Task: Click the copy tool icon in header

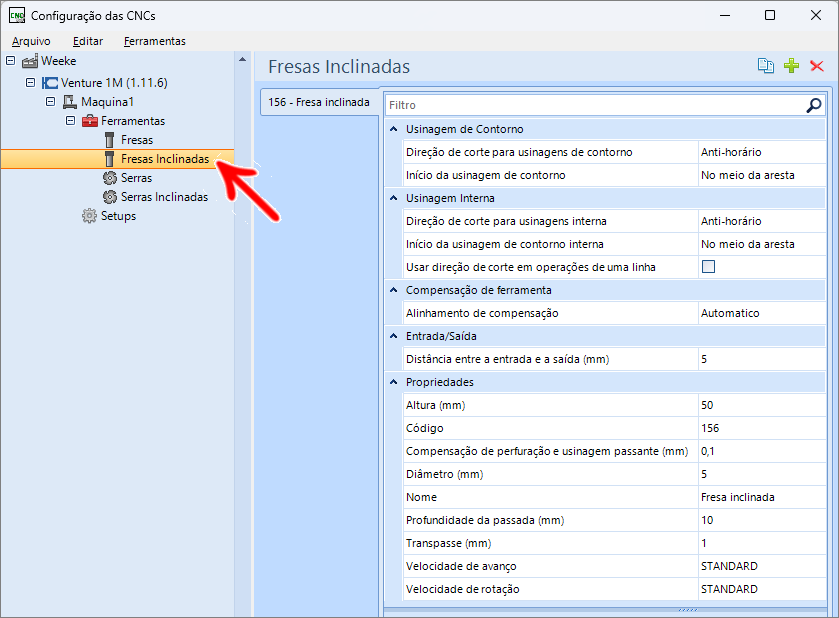Action: [766, 66]
